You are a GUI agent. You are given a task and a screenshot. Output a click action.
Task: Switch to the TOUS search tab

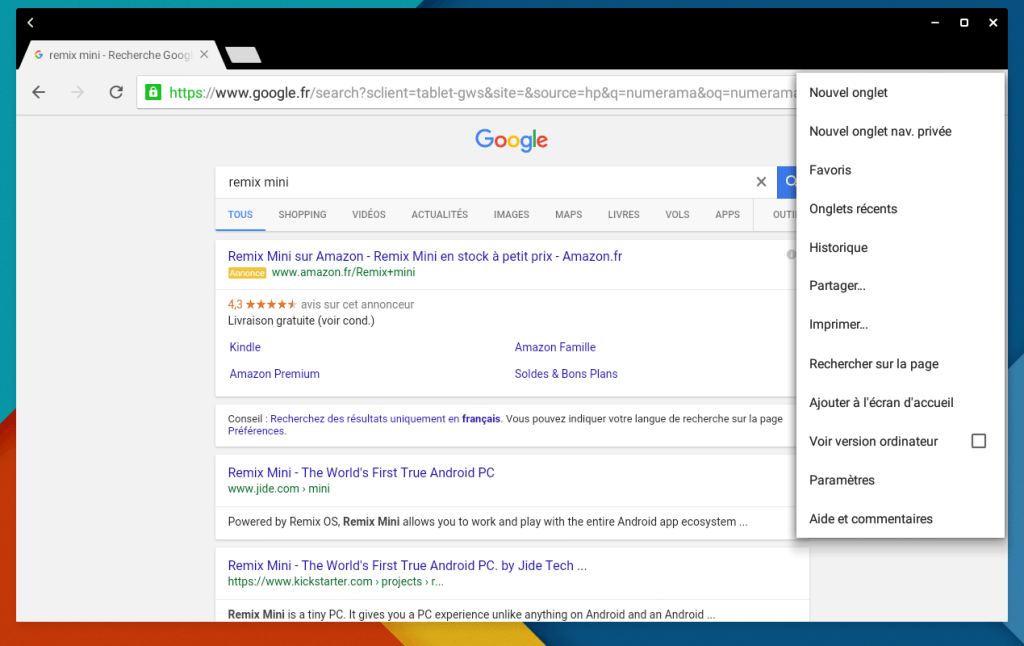point(240,214)
